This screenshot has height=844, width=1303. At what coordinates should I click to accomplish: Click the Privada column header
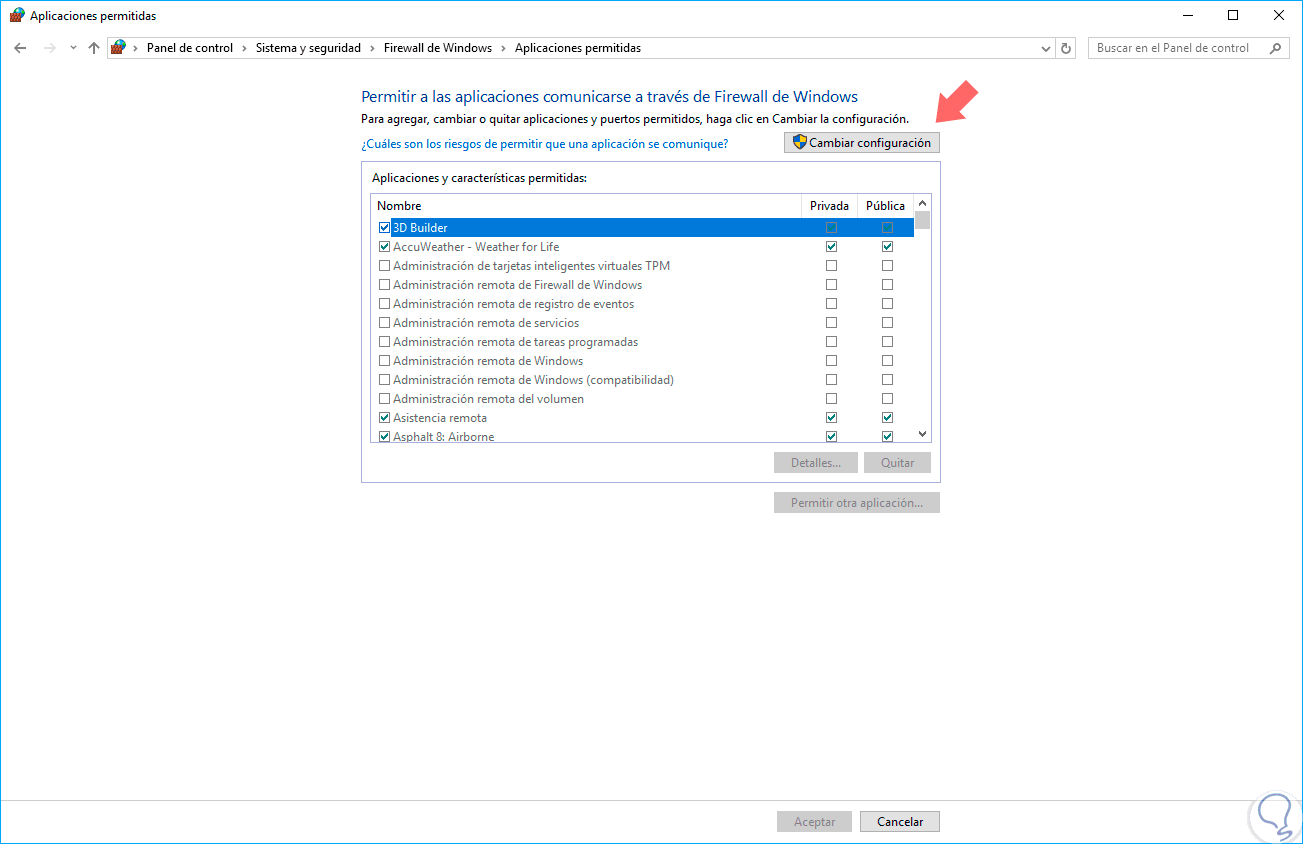click(x=830, y=206)
